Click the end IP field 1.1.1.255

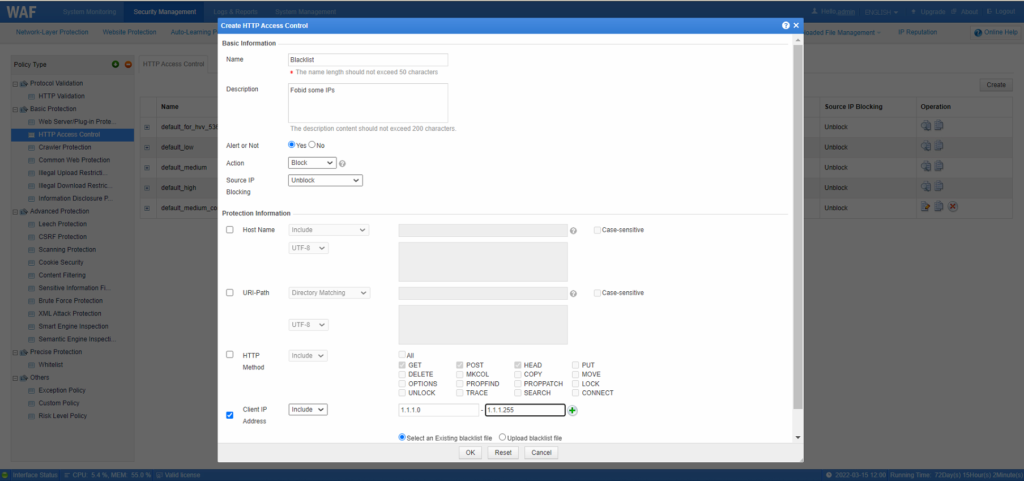pos(525,410)
